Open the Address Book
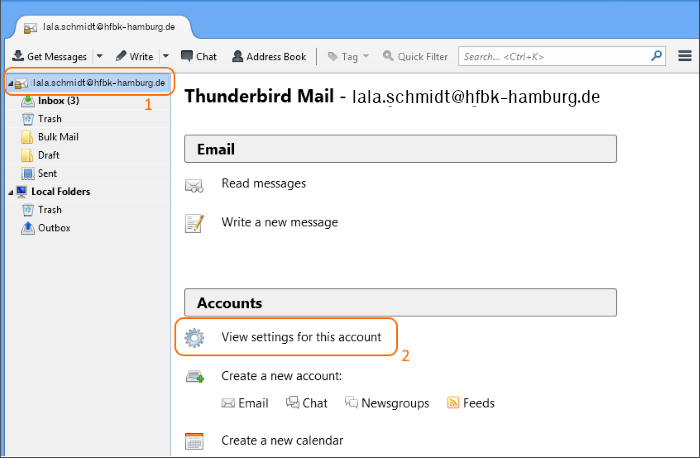 pos(268,57)
